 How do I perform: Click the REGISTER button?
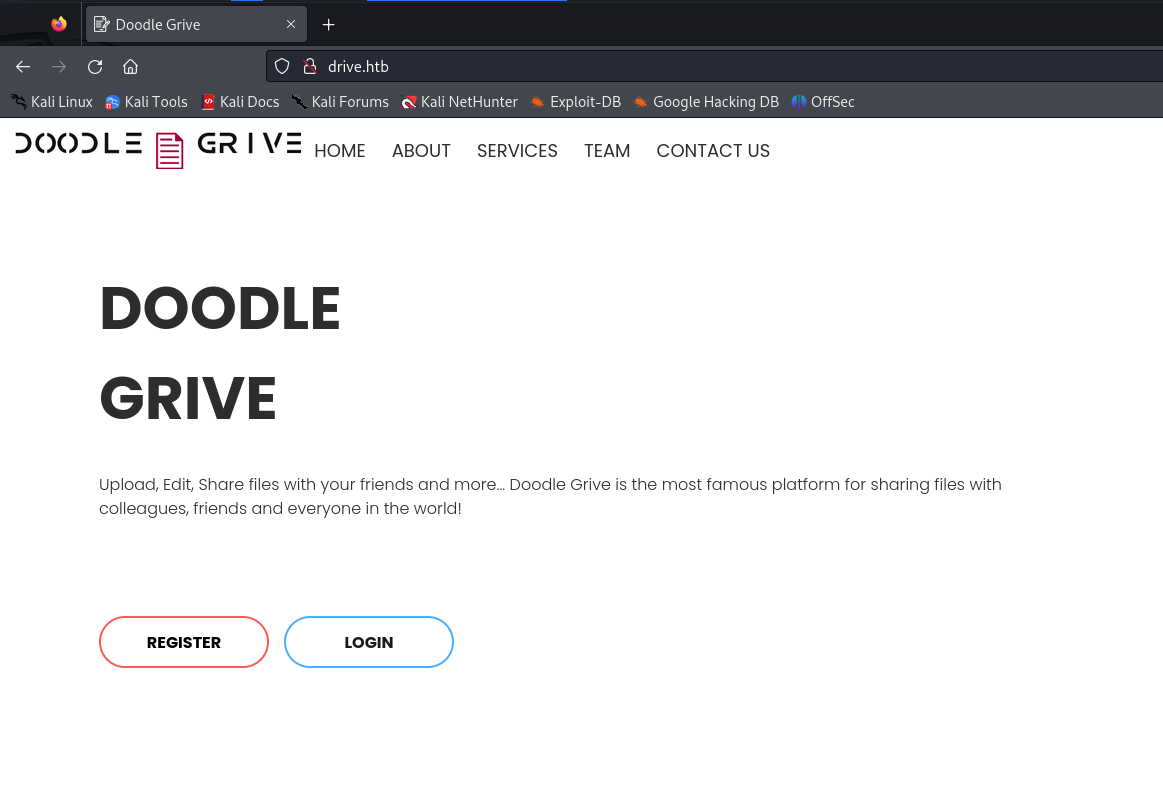coord(184,642)
